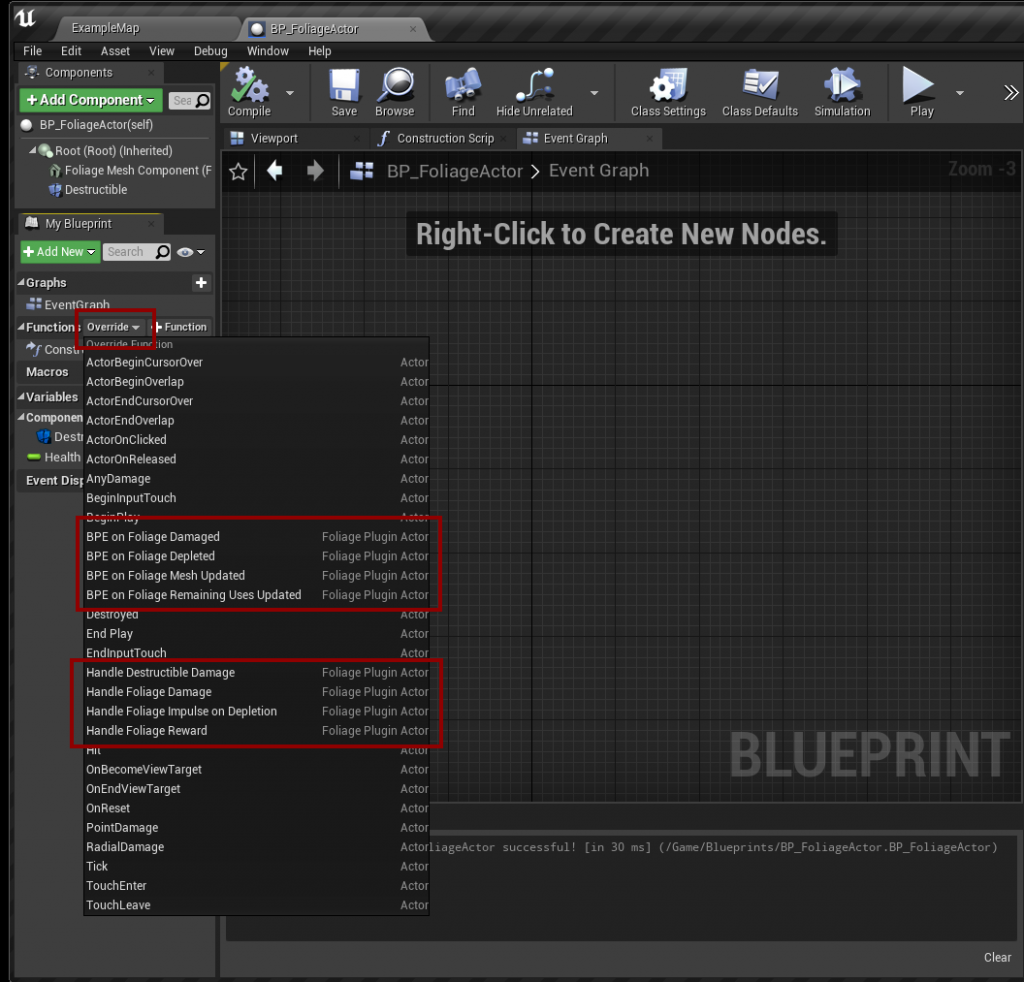Collapse the Variables section
This screenshot has width=1024, height=982.
22,396
